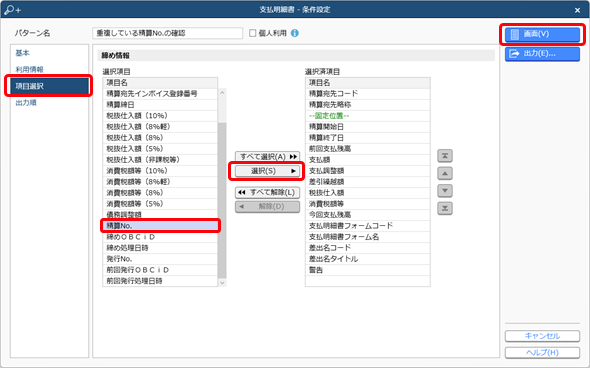The image size is (590, 368).
Task: Select 税抜仕入額（8%） in left list
Action: (x=160, y=138)
